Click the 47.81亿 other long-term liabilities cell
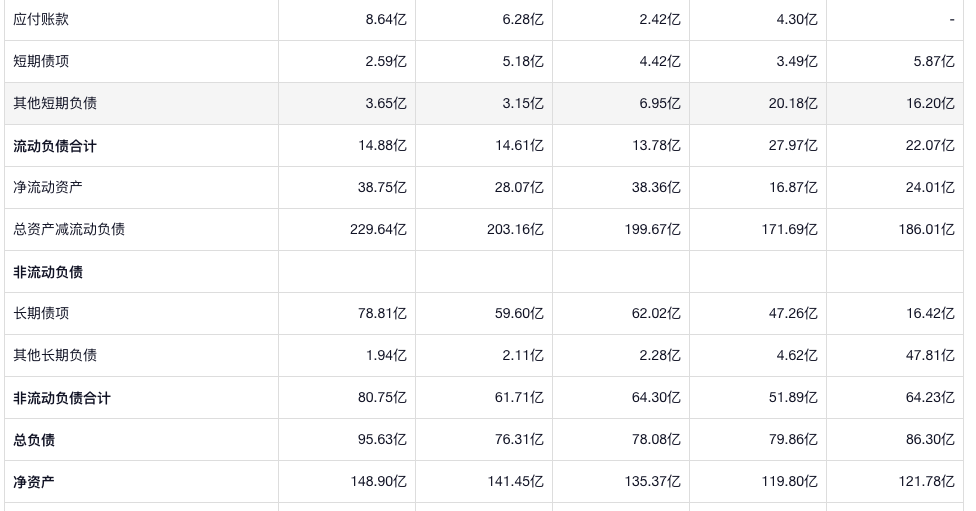This screenshot has height=511, width=976. (930, 355)
